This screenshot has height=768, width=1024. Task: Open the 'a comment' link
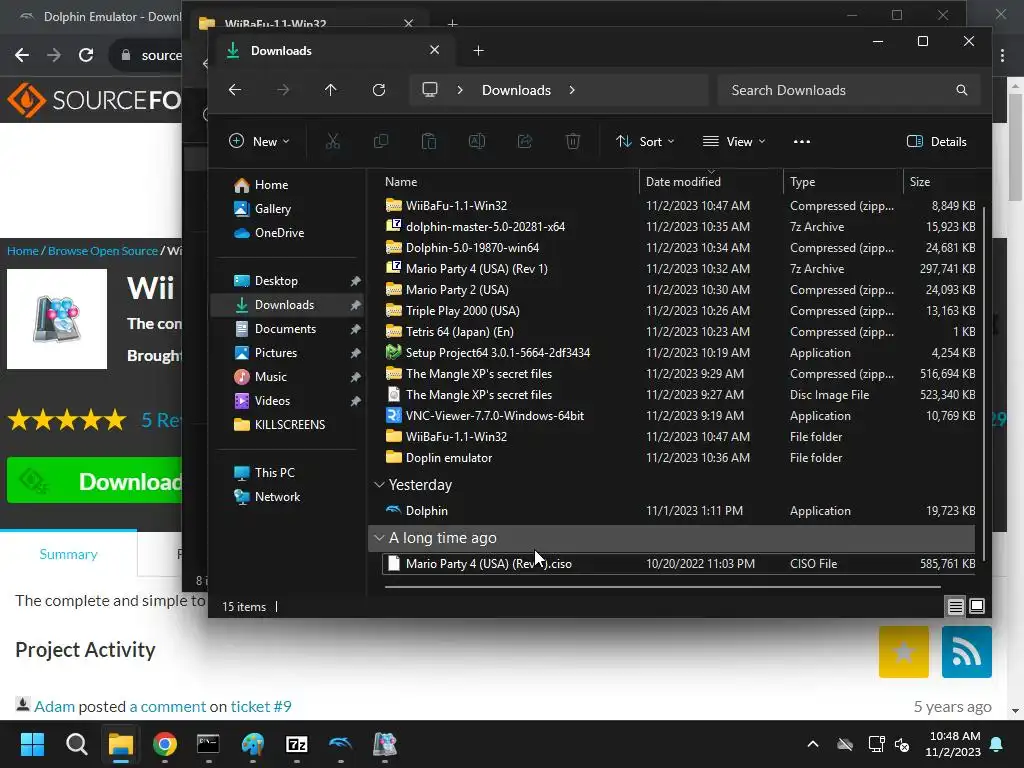click(x=167, y=707)
